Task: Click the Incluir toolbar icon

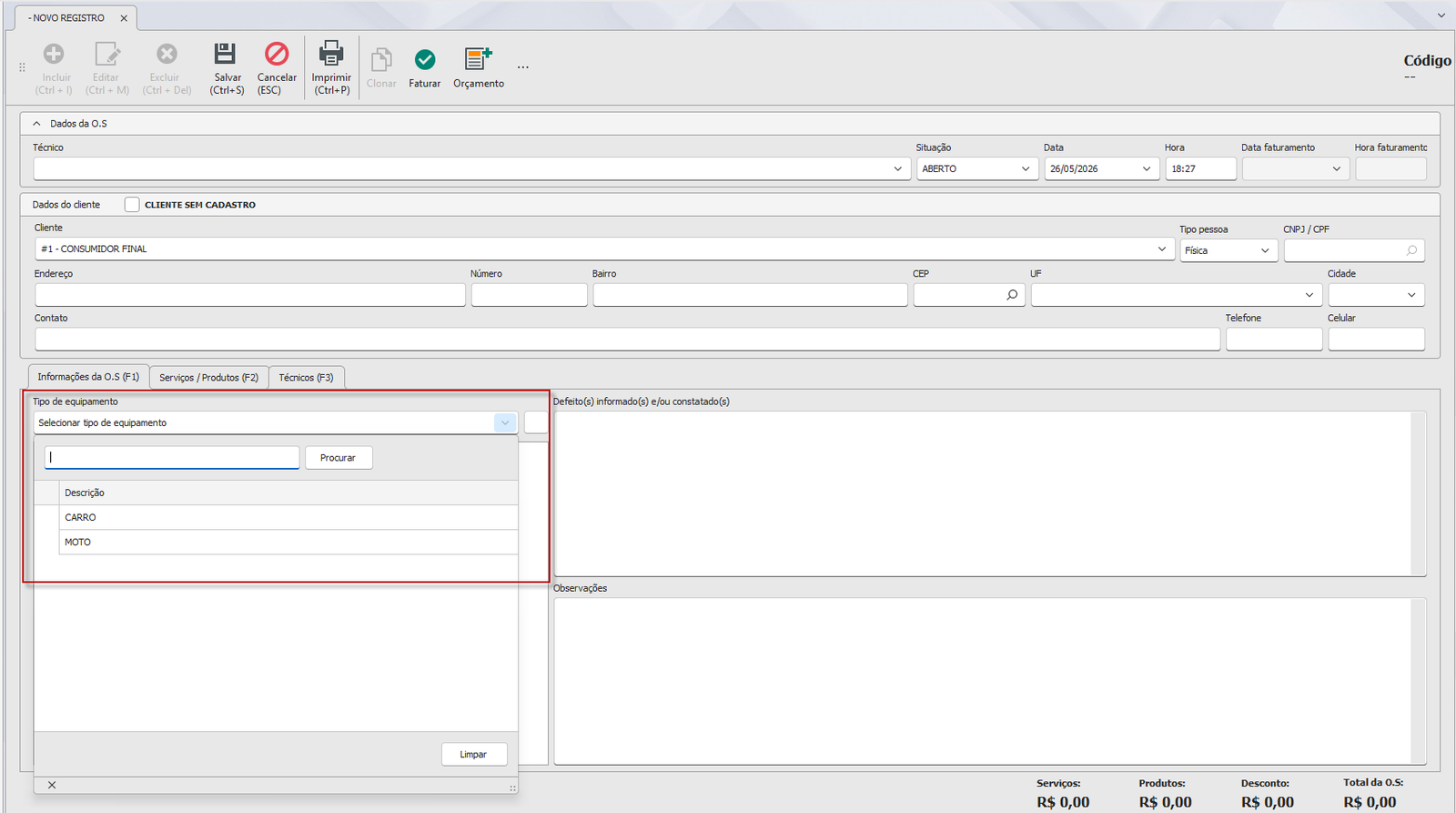Action: click(x=55, y=55)
